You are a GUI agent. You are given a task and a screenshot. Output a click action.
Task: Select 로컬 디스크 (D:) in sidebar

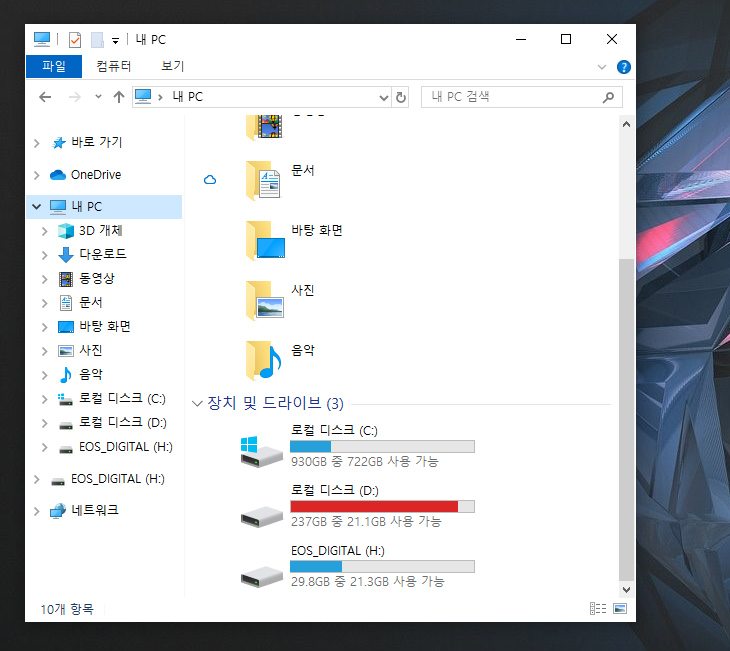[x=123, y=422]
